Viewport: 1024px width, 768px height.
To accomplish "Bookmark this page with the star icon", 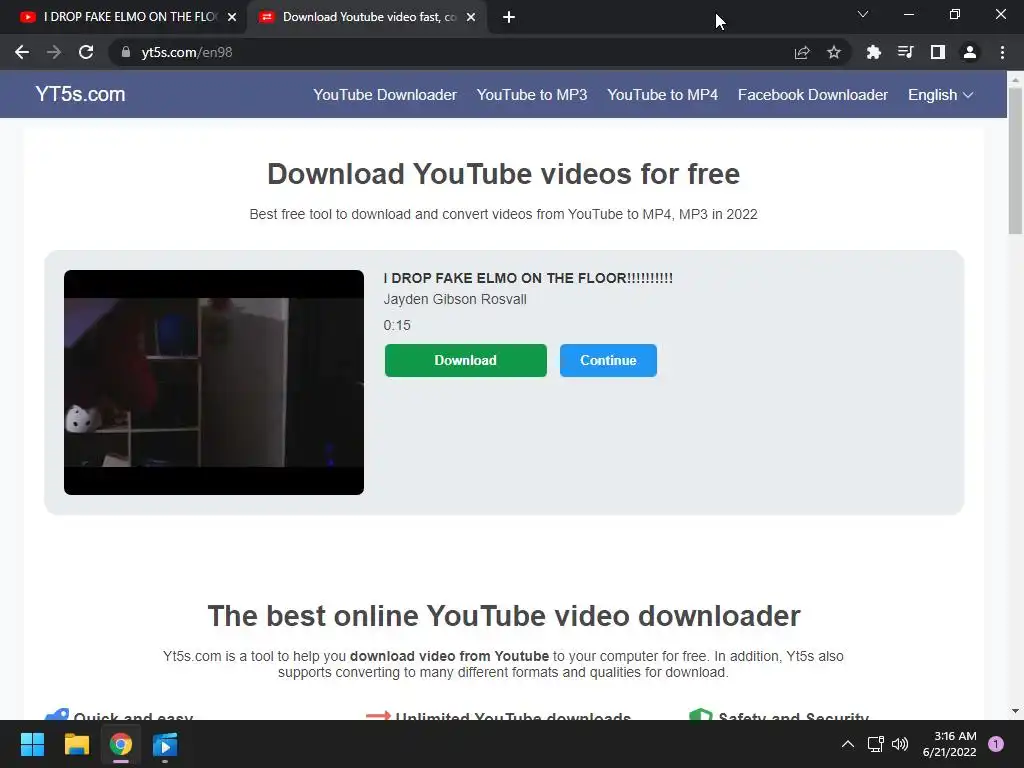I will [834, 52].
